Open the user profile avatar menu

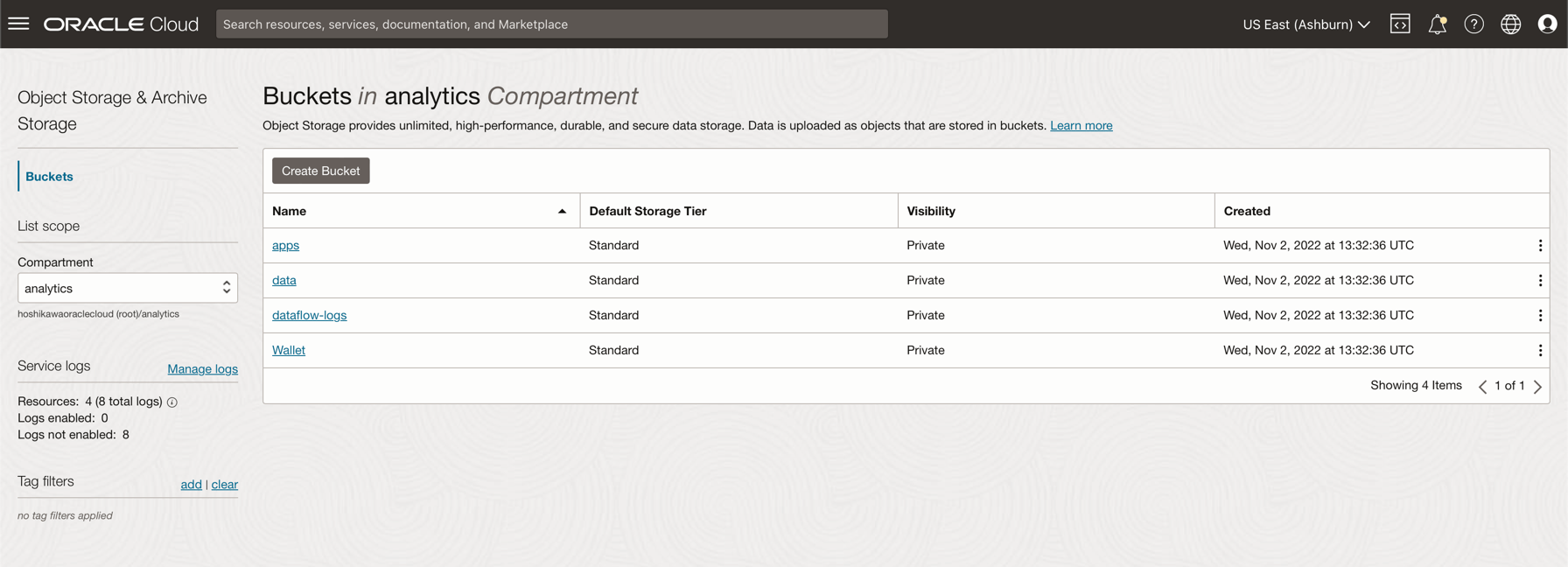pos(1547,24)
